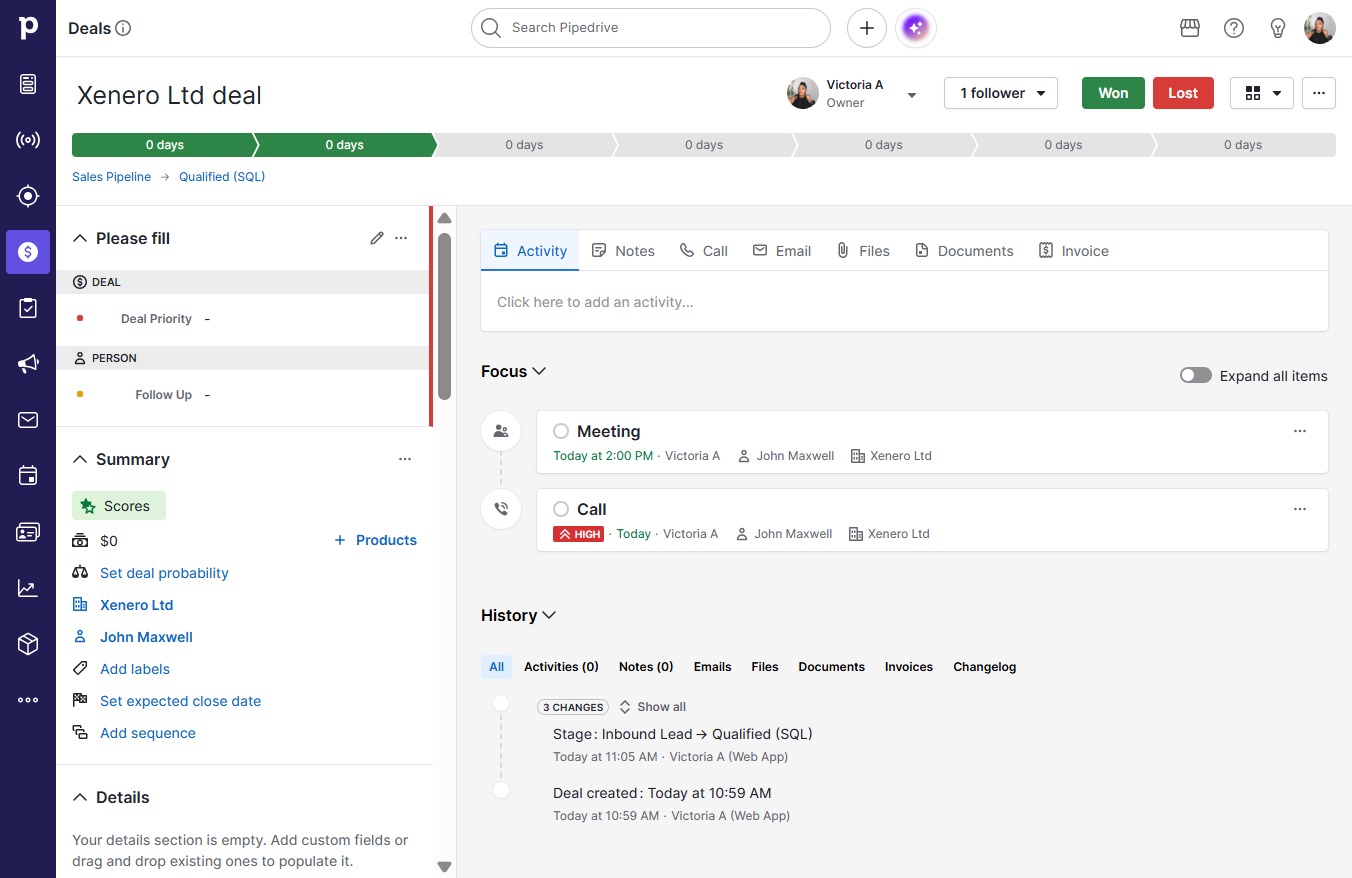Switch to the Email tab
This screenshot has width=1352, height=878.
(782, 251)
